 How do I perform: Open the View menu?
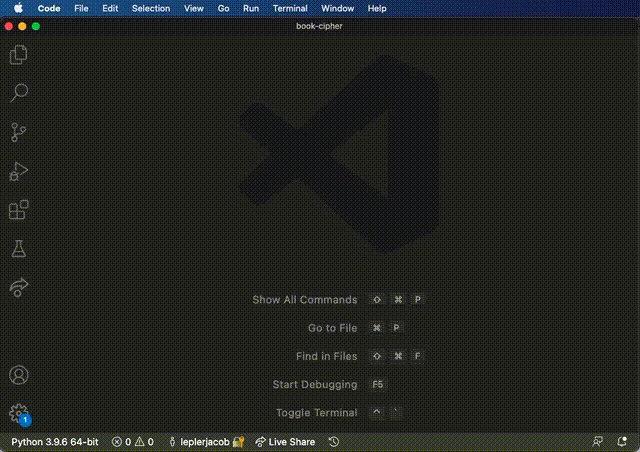tap(194, 9)
